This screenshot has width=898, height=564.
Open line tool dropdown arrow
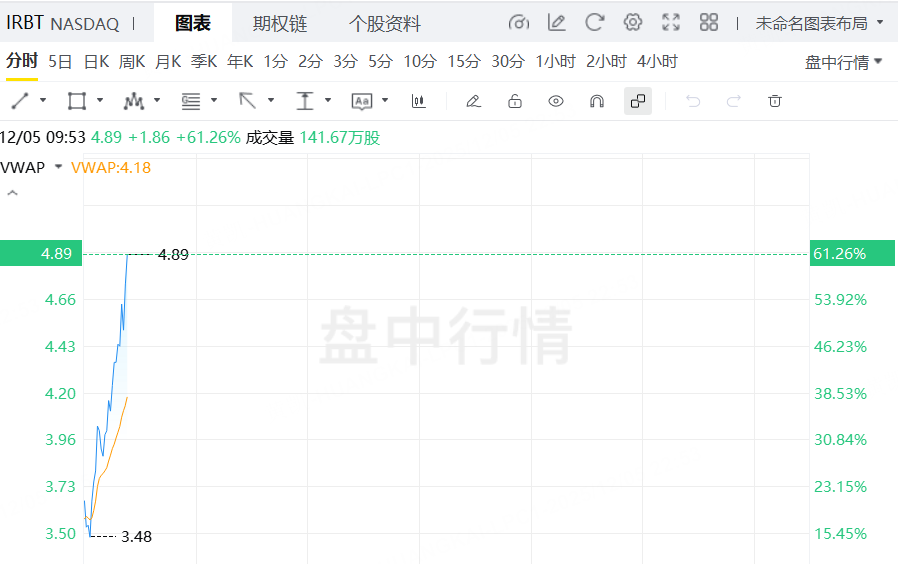pos(43,100)
